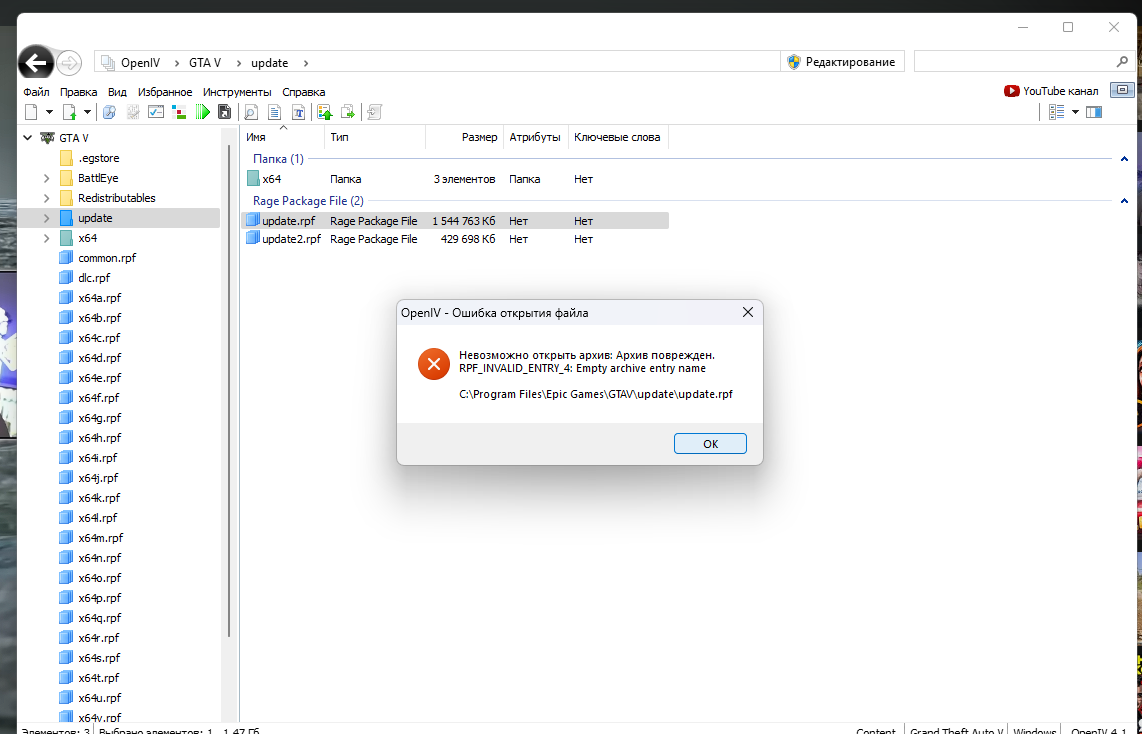Click OK in the error dialog
The width and height of the screenshot is (1142, 734).
click(710, 443)
